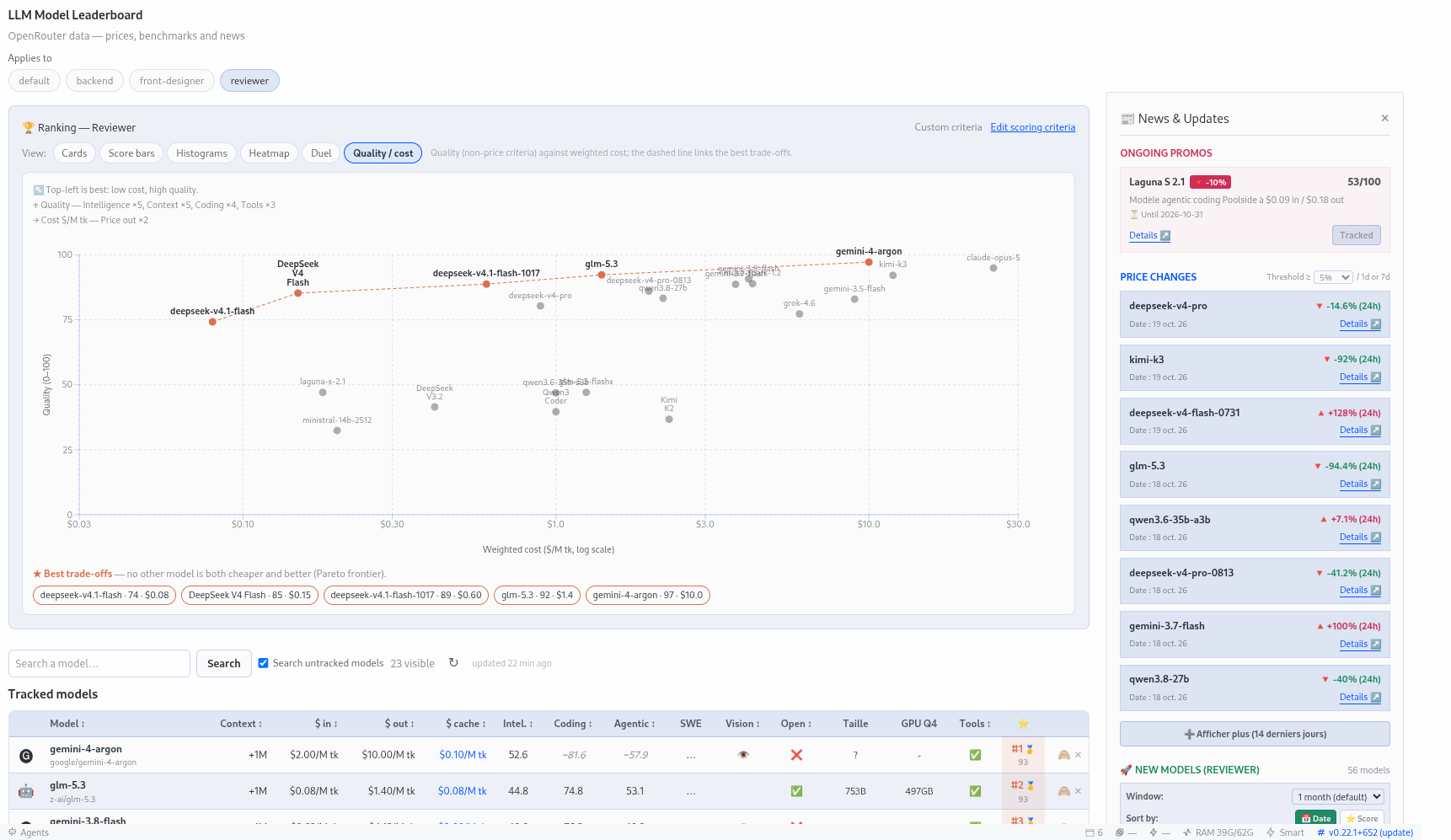
Task: Click the windows count icon in status bar
Action: [1090, 832]
